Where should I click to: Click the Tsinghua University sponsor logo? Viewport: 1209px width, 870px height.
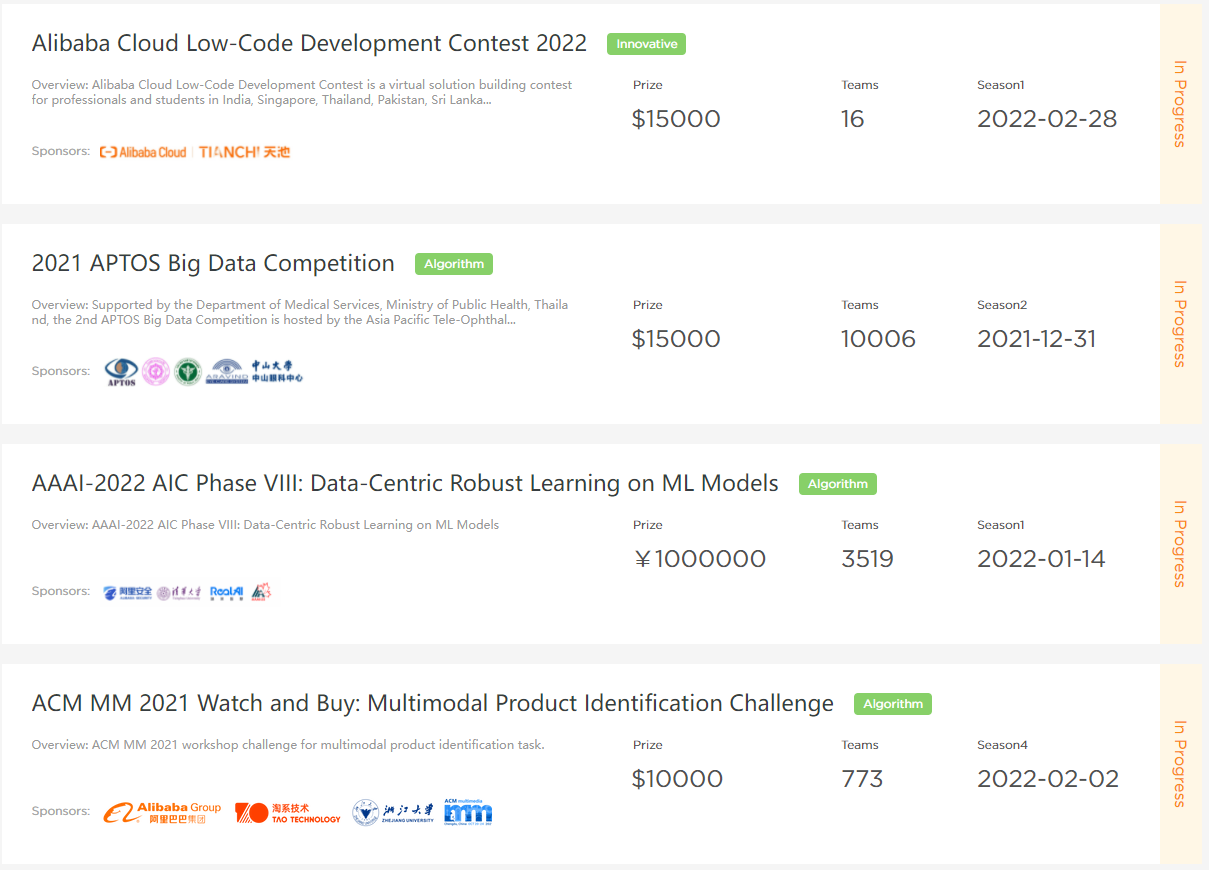point(180,592)
